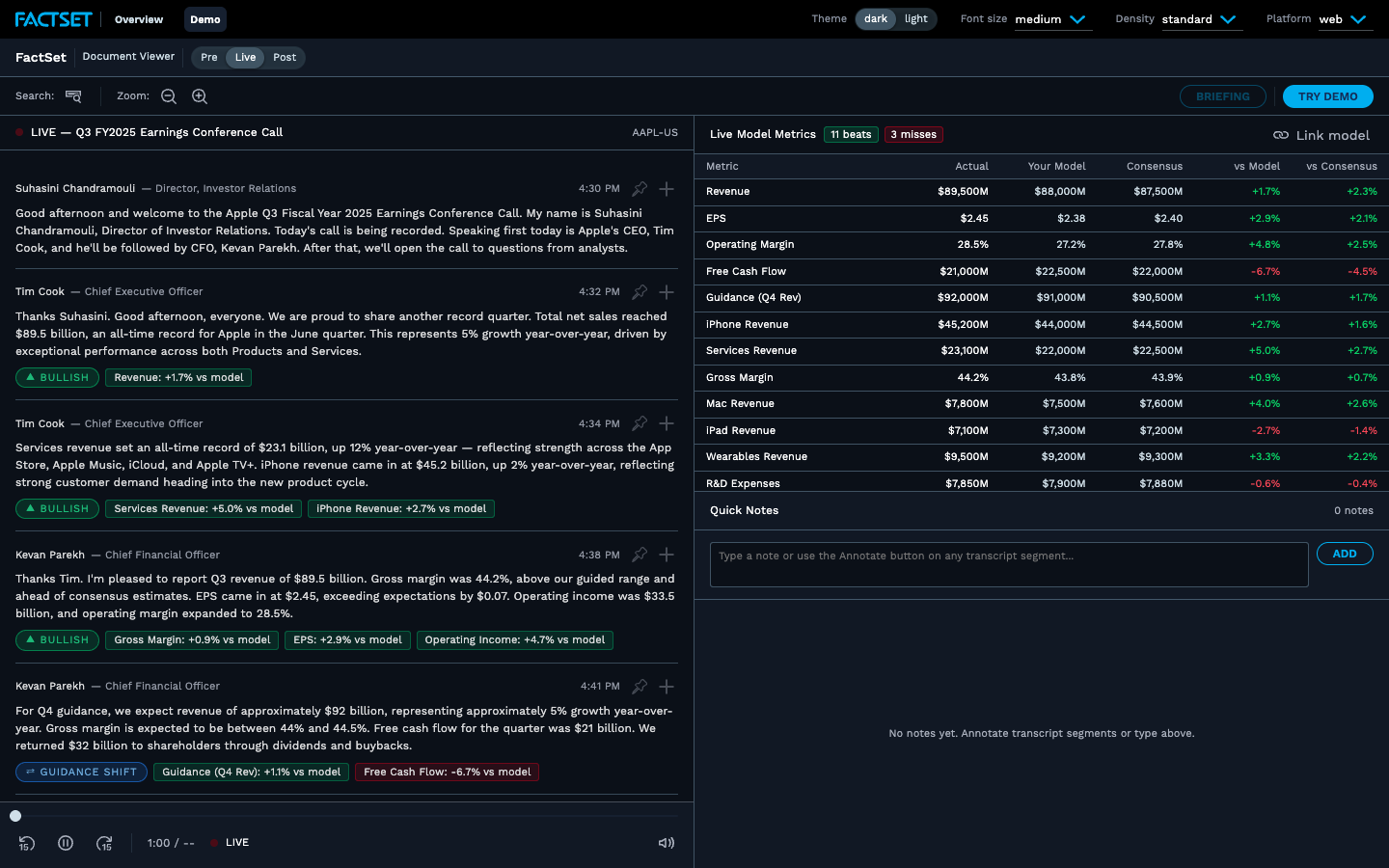Click the vs Consensus column header

point(1342,166)
